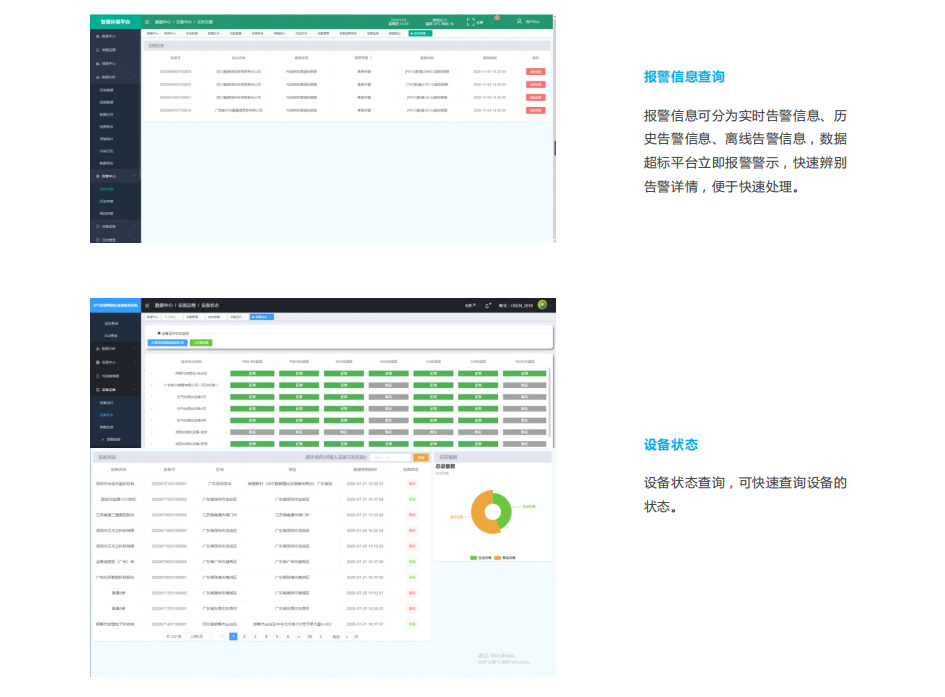
Task: Expand 日志管理 at the bottom of the sidebar
Action: pos(115,239)
